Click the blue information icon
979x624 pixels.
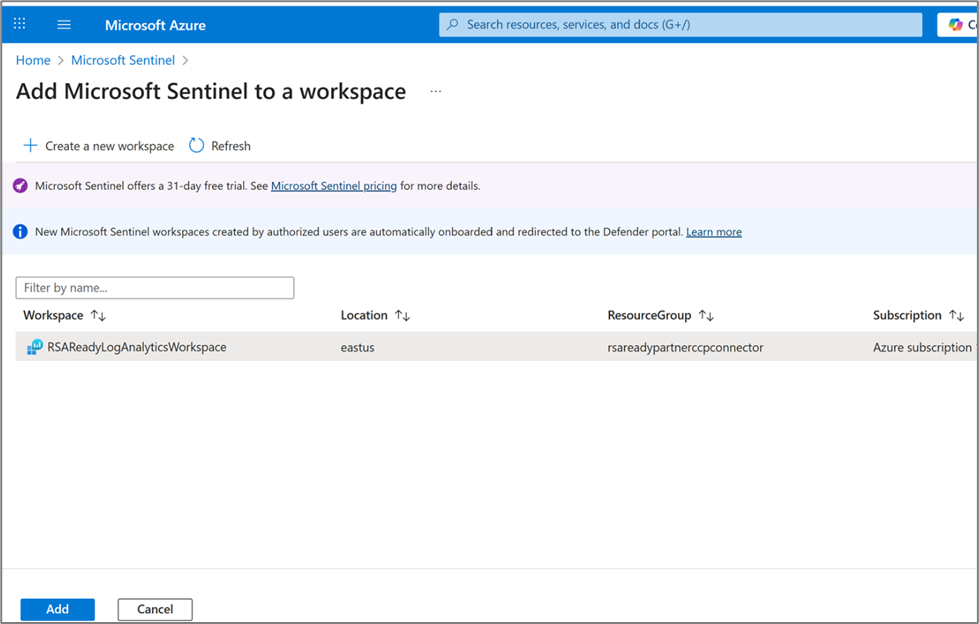click(20, 232)
